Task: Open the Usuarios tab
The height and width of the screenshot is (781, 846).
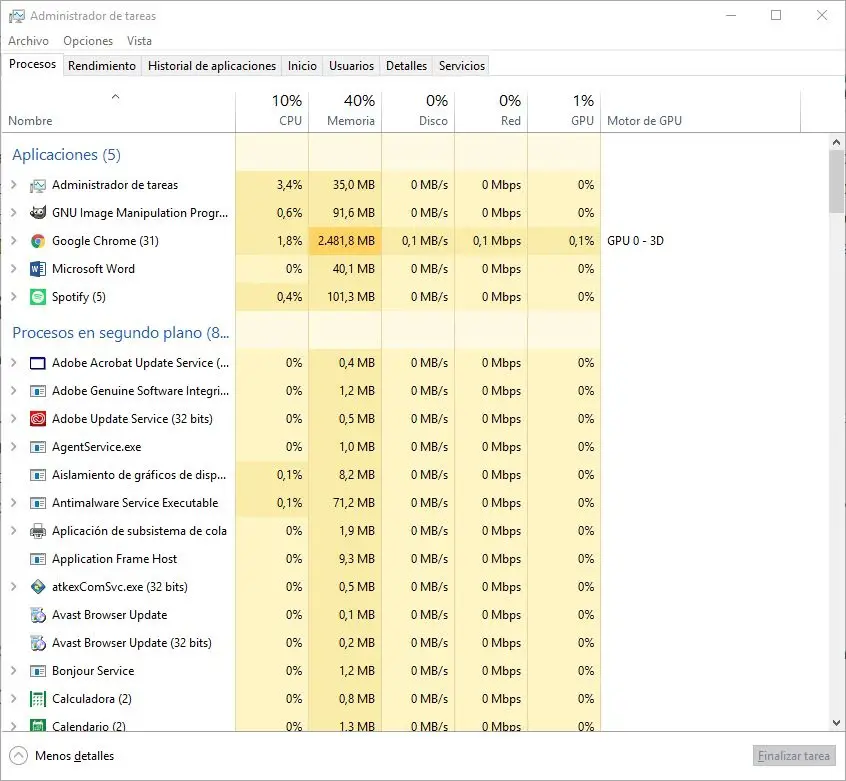Action: pos(351,66)
